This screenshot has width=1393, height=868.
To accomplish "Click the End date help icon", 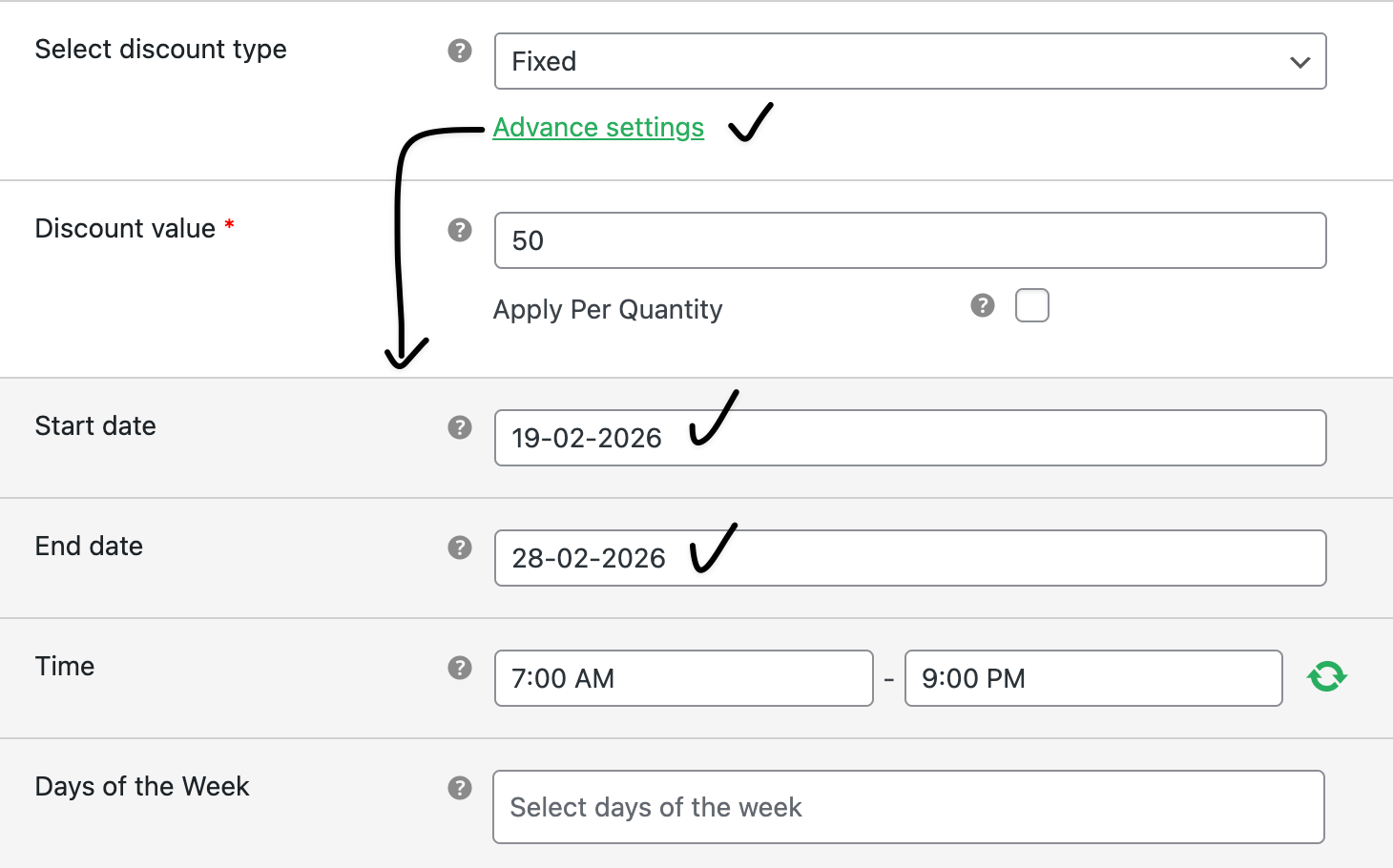I will [x=460, y=548].
